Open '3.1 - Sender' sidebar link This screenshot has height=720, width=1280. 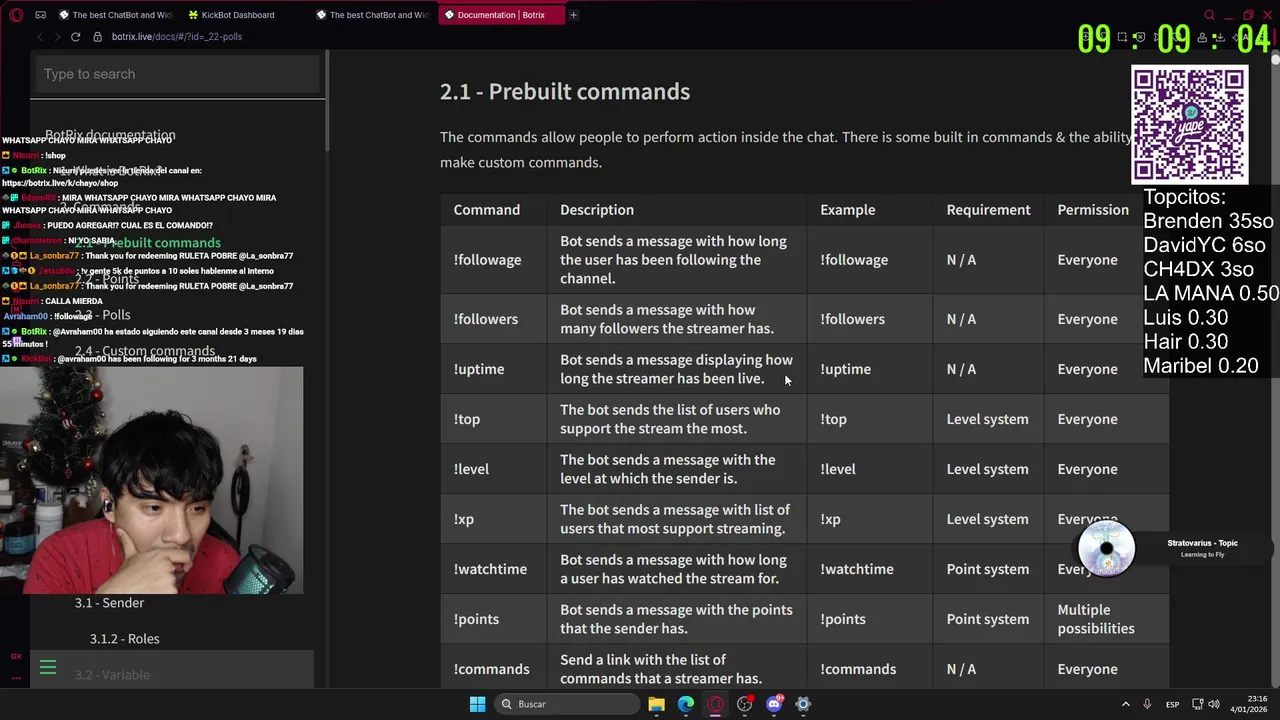tap(109, 603)
